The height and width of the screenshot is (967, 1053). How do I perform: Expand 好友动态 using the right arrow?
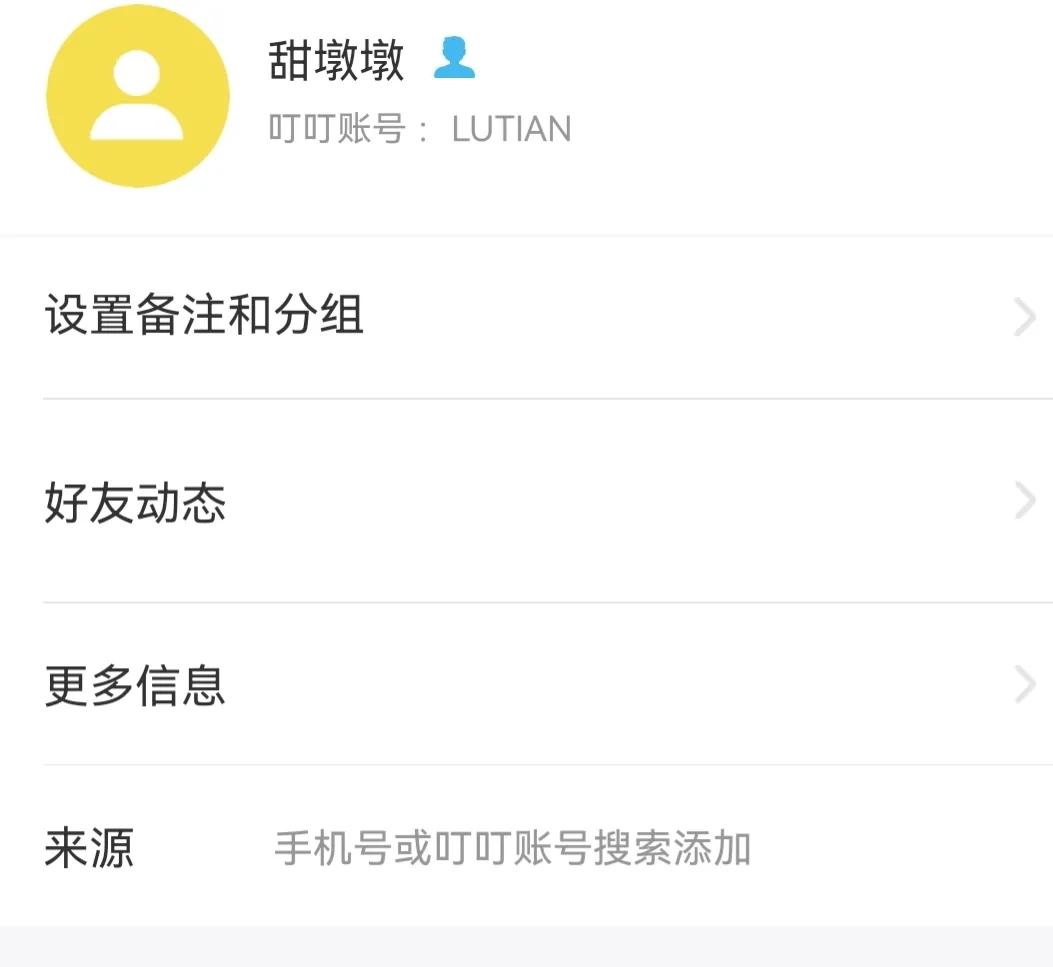1022,500
